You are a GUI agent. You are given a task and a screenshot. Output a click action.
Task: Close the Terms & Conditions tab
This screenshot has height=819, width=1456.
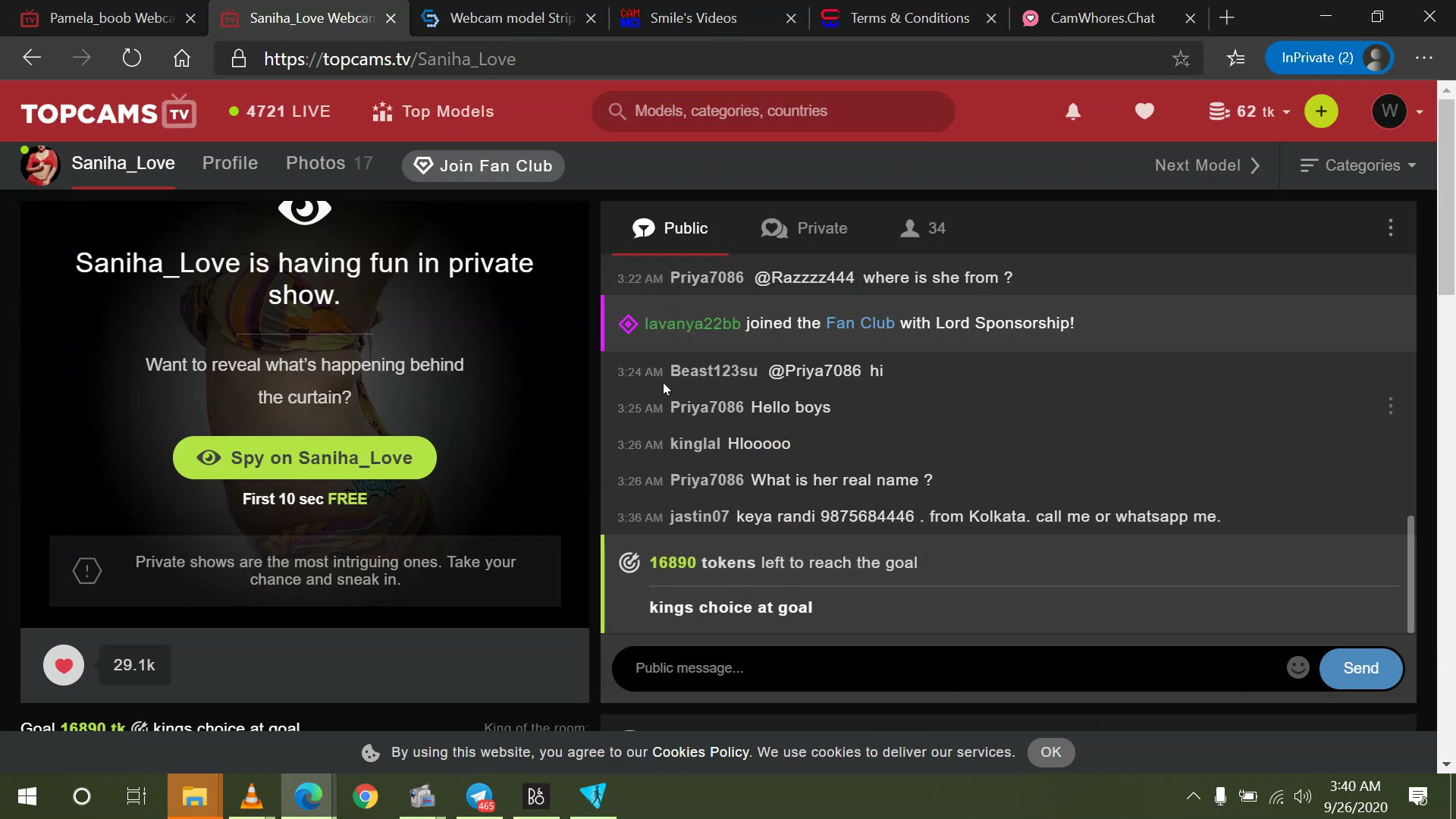pos(991,18)
